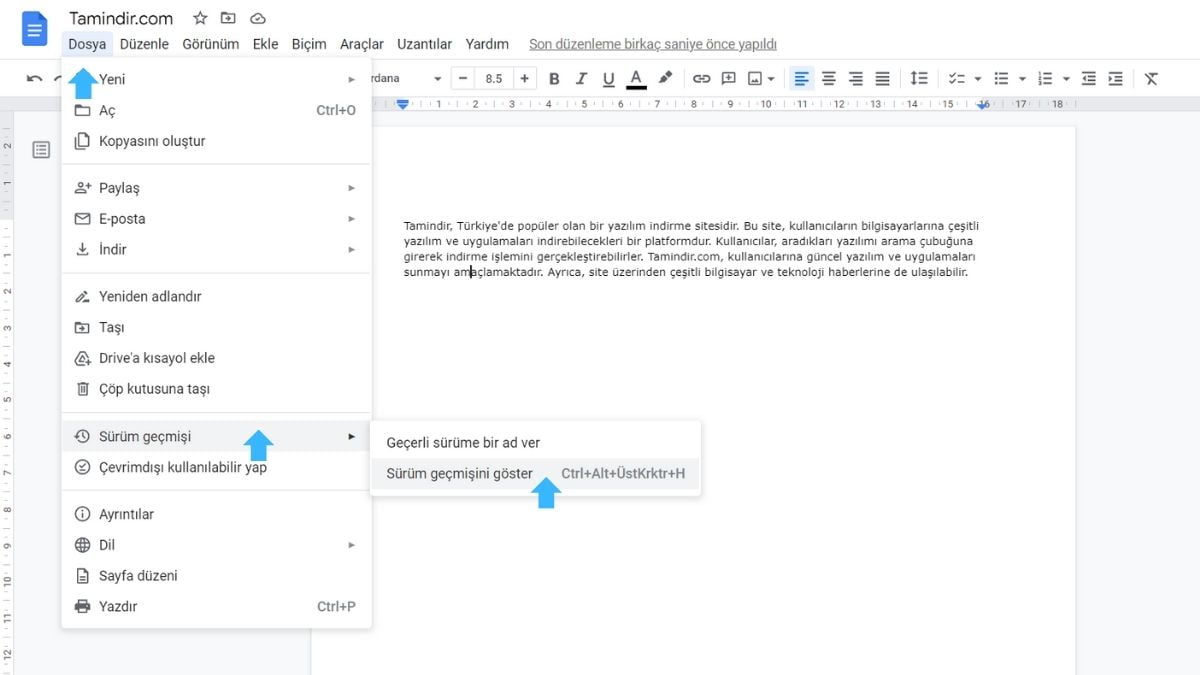Insert a link using the link icon
This screenshot has width=1200, height=675.
pos(701,78)
